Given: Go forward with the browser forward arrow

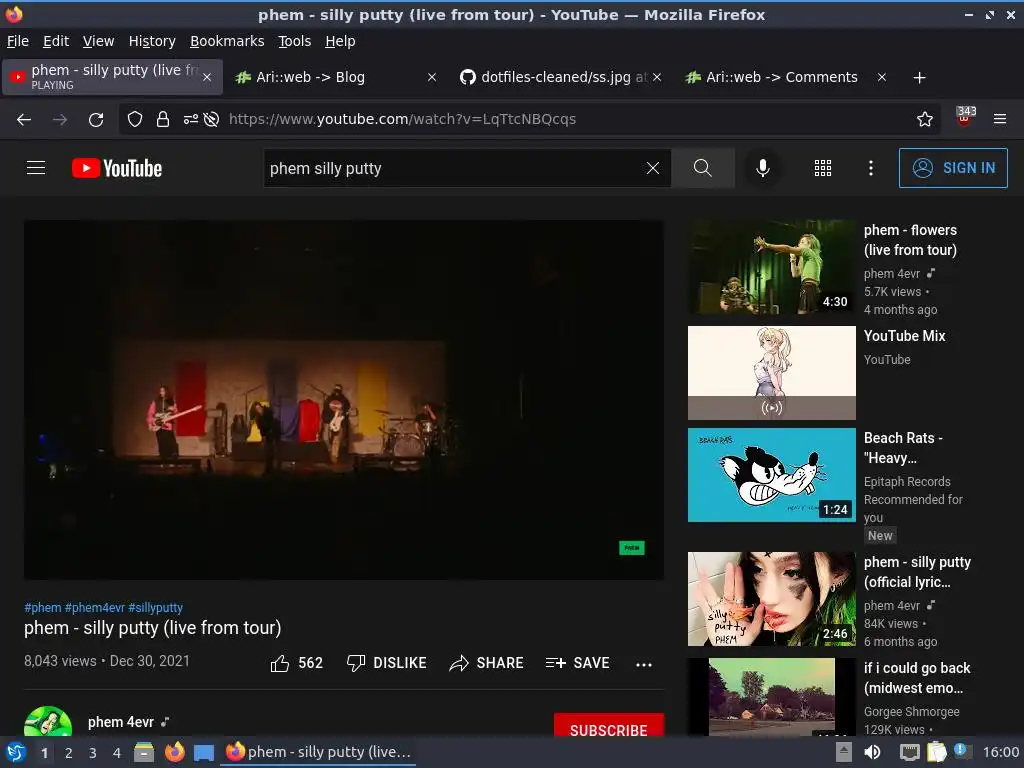Looking at the screenshot, I should (x=60, y=119).
